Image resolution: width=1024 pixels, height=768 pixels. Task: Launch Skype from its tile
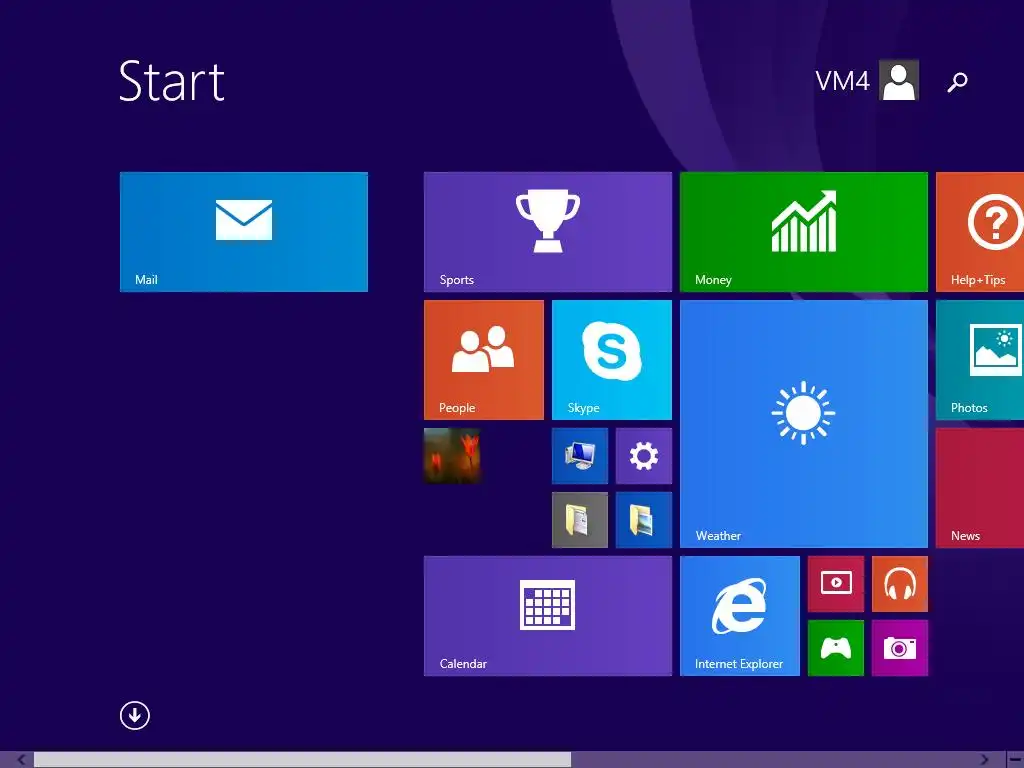(x=611, y=360)
